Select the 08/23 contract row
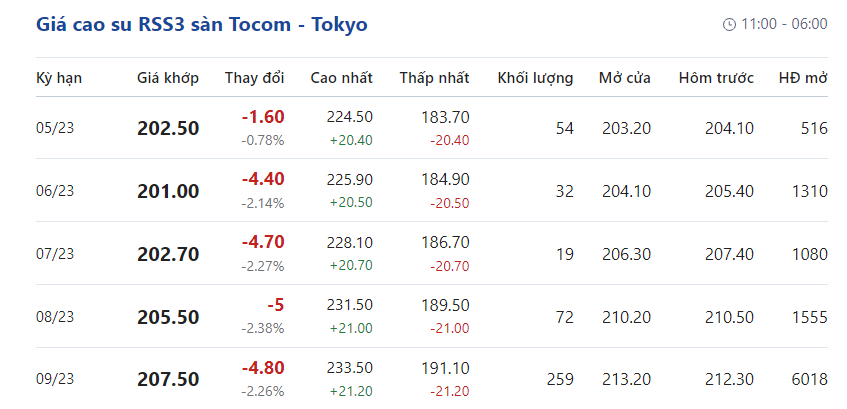Screen dimensions: 847x409 (55, 317)
